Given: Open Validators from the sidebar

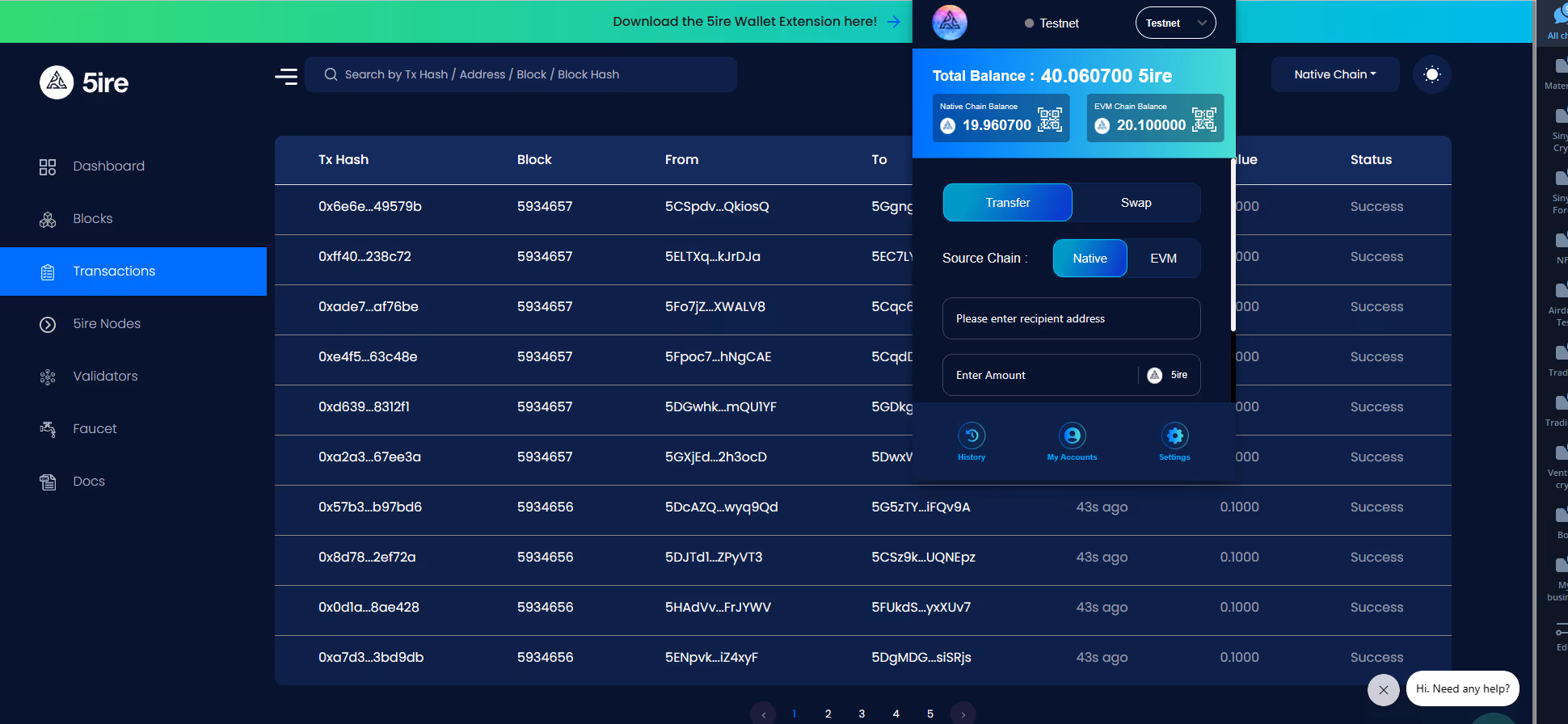Looking at the screenshot, I should (105, 377).
